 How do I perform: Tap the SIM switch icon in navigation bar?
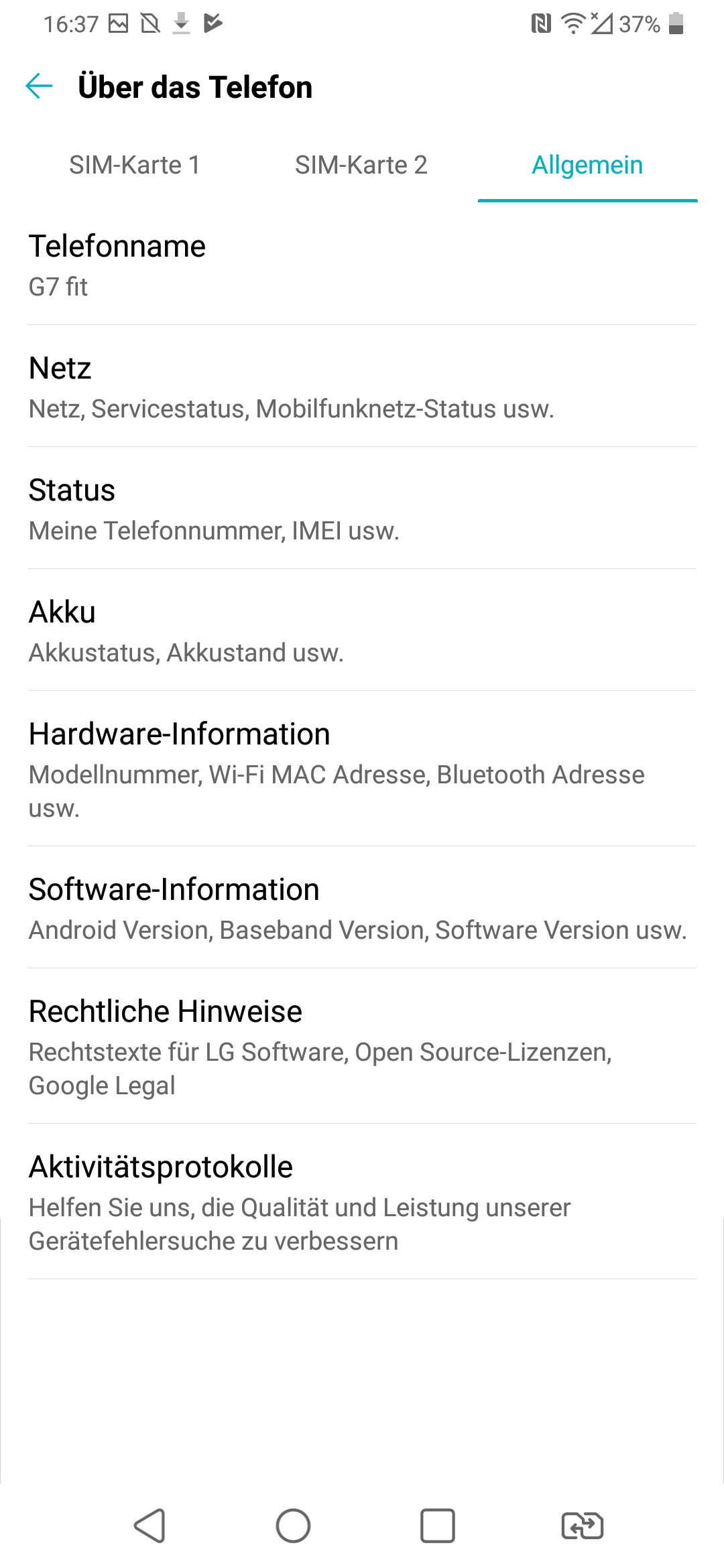582,1526
